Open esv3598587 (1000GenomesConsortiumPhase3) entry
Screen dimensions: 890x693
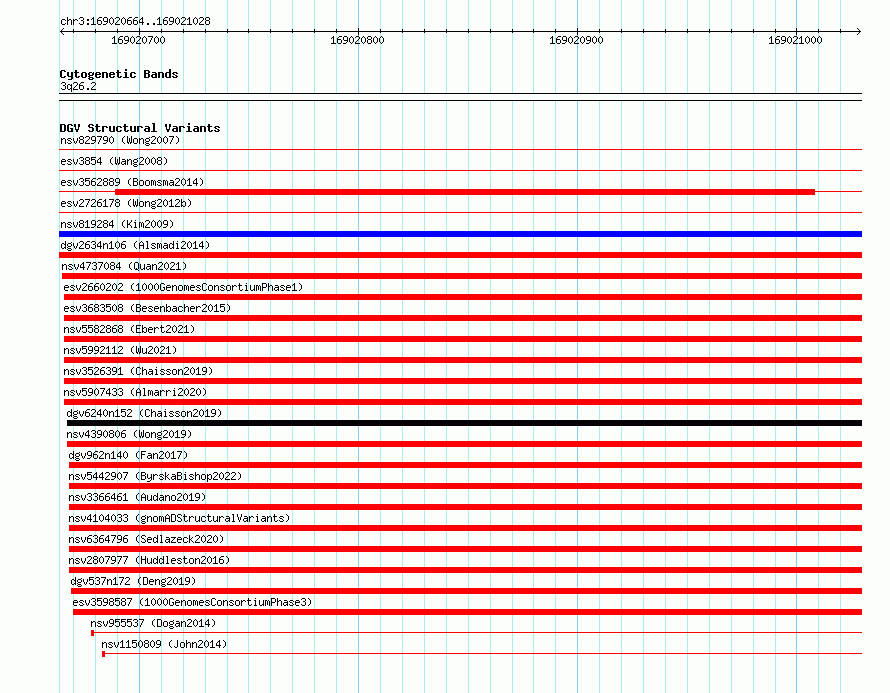192,602
